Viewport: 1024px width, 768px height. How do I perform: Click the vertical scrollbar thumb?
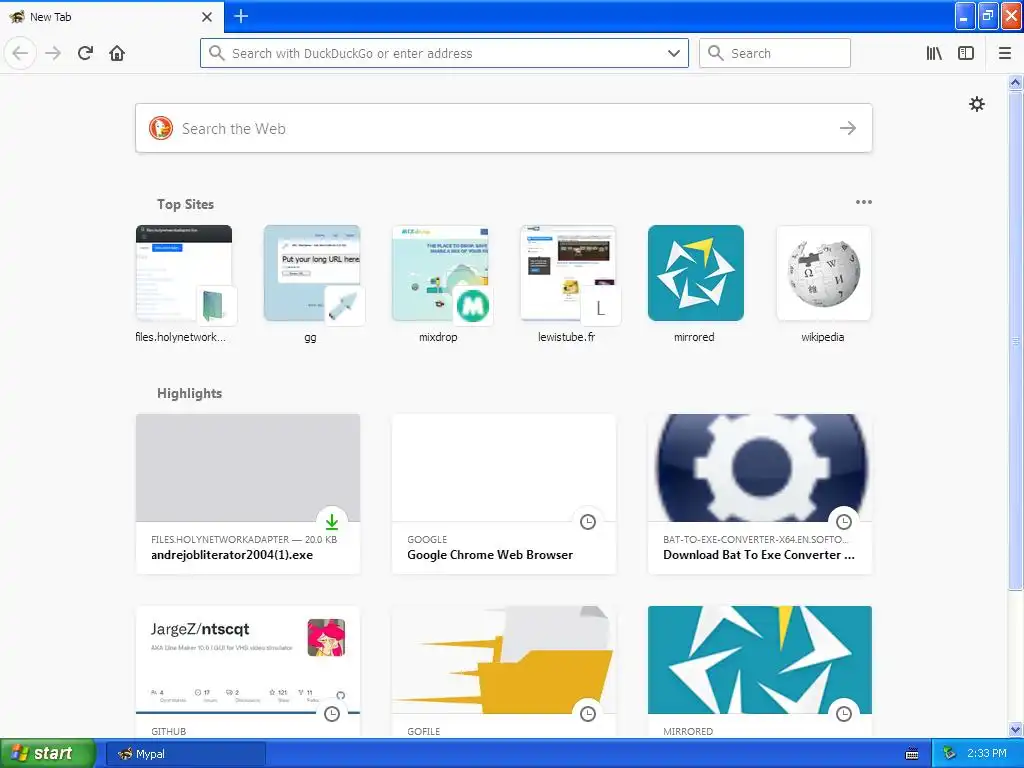pos(1015,340)
